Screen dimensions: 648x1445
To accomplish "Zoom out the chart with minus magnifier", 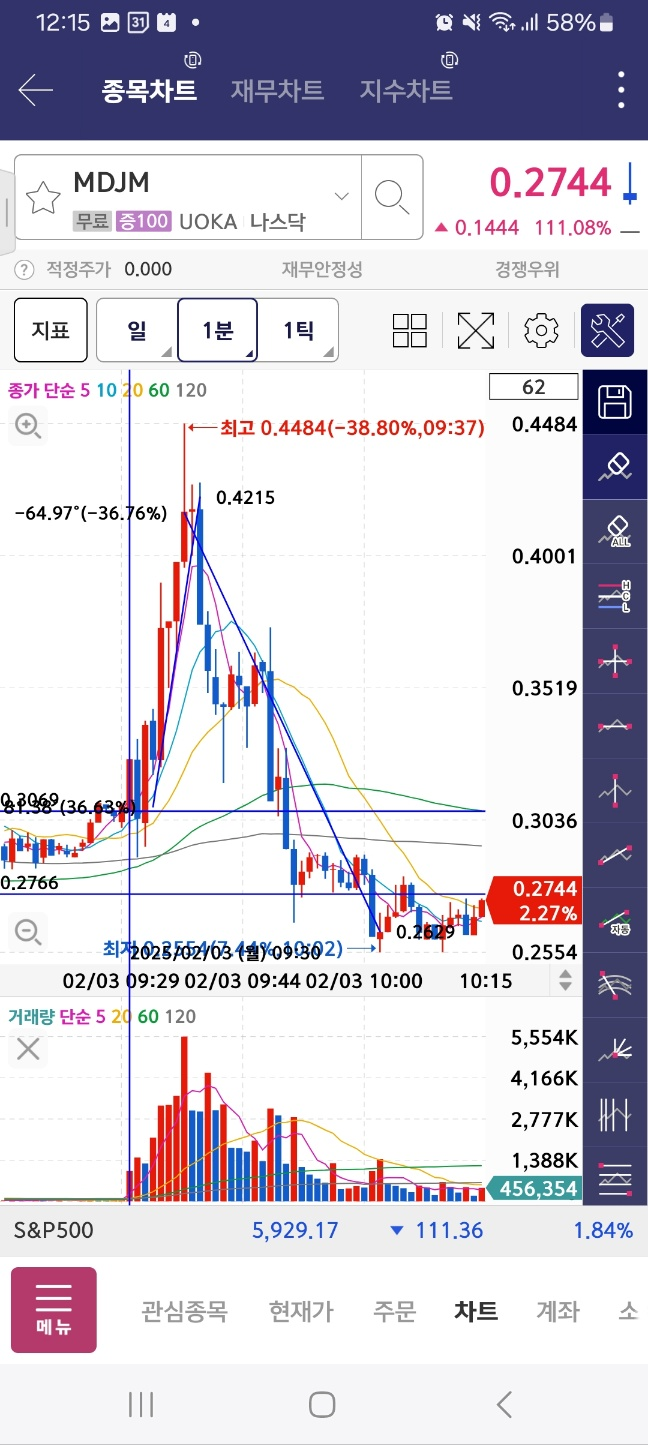I will [x=28, y=932].
